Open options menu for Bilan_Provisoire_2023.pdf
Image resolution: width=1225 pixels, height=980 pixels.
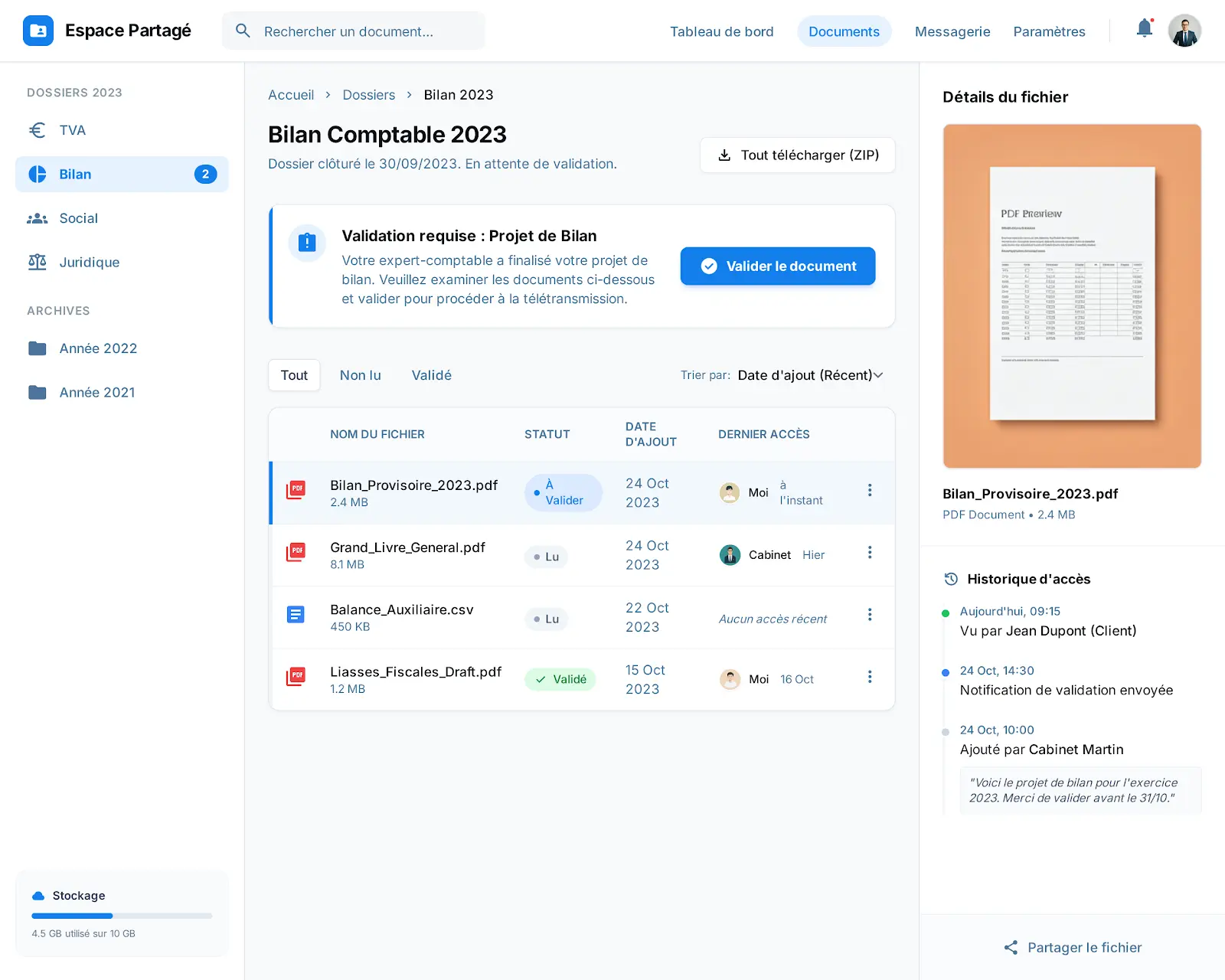pyautogui.click(x=869, y=490)
